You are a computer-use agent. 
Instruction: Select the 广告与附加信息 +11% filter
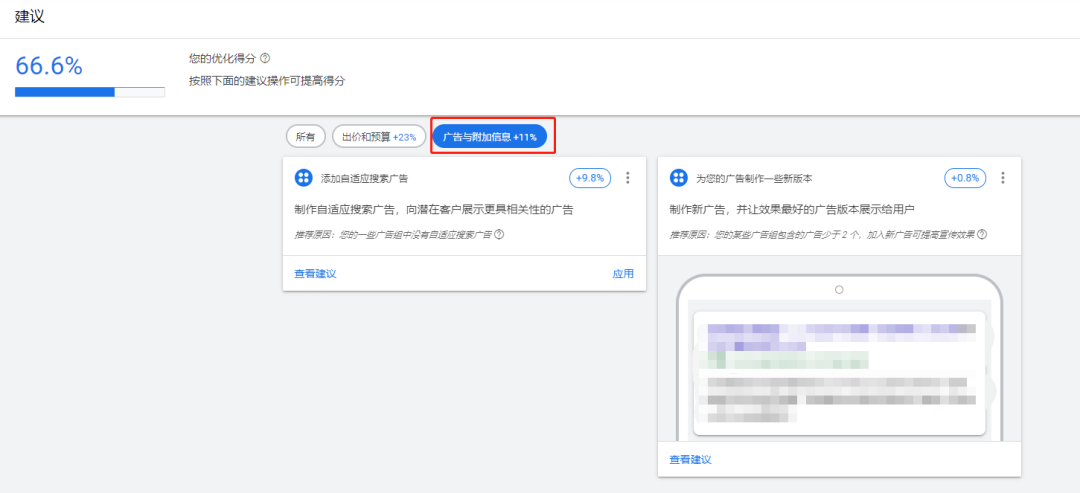490,136
